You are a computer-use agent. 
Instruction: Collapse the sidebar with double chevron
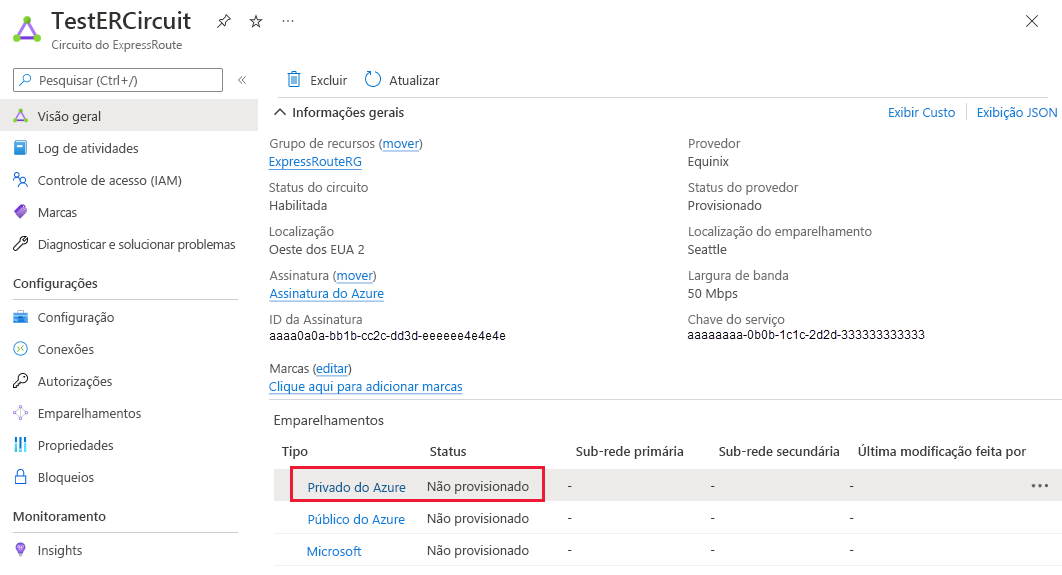pos(242,80)
